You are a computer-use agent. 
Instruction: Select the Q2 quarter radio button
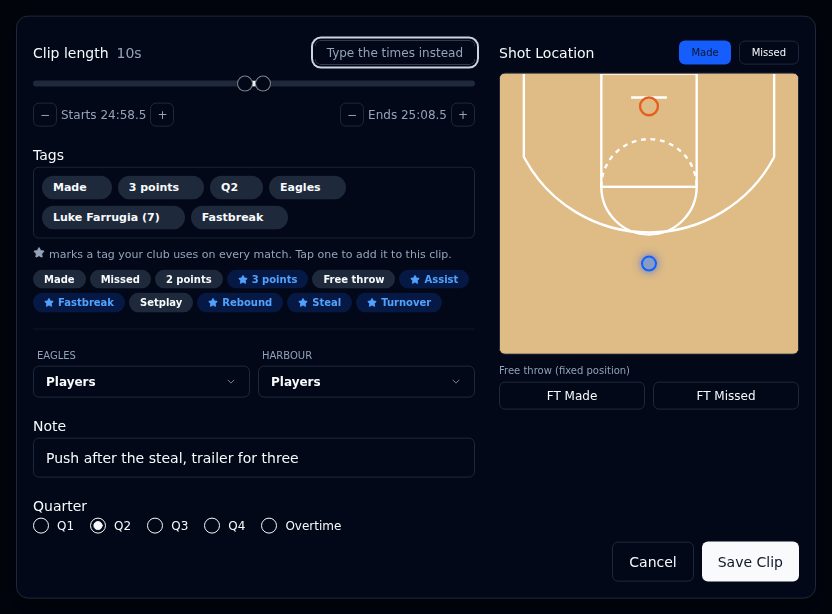[98, 525]
